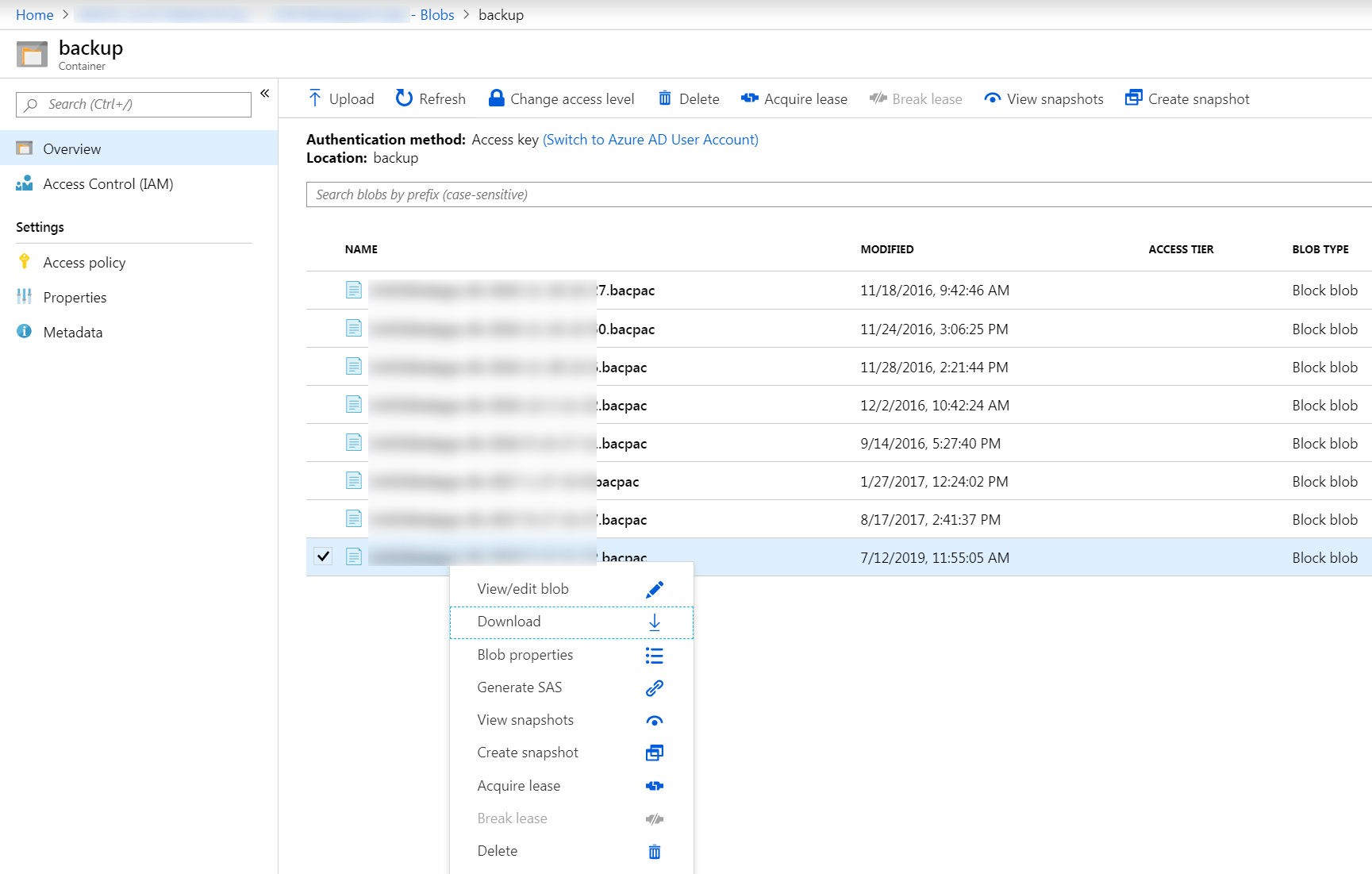Screen dimensions: 1372x874
Task: Go to Home in the breadcrumb
Action: click(x=34, y=15)
